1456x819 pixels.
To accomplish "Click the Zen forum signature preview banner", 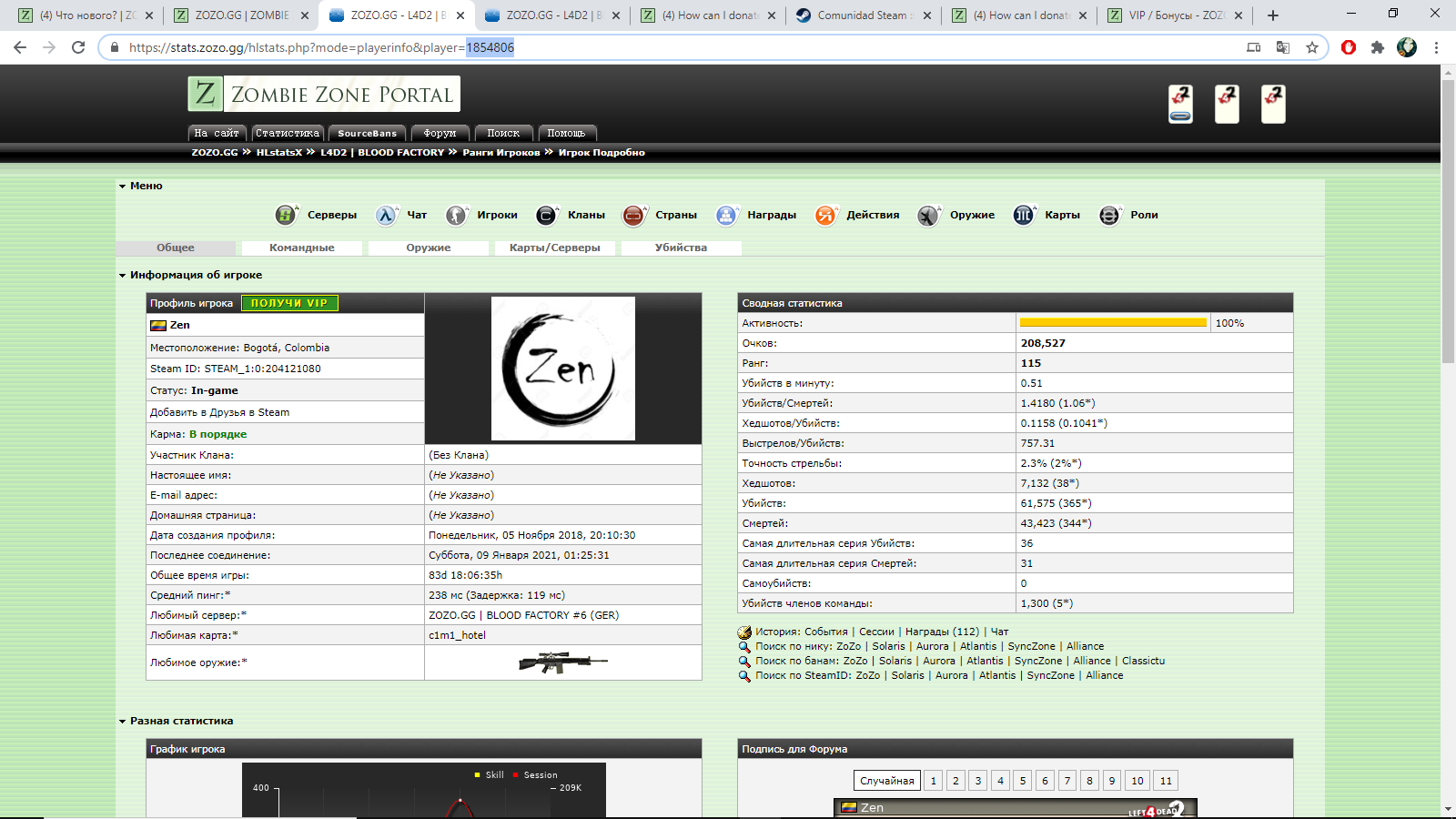I will click(1016, 808).
